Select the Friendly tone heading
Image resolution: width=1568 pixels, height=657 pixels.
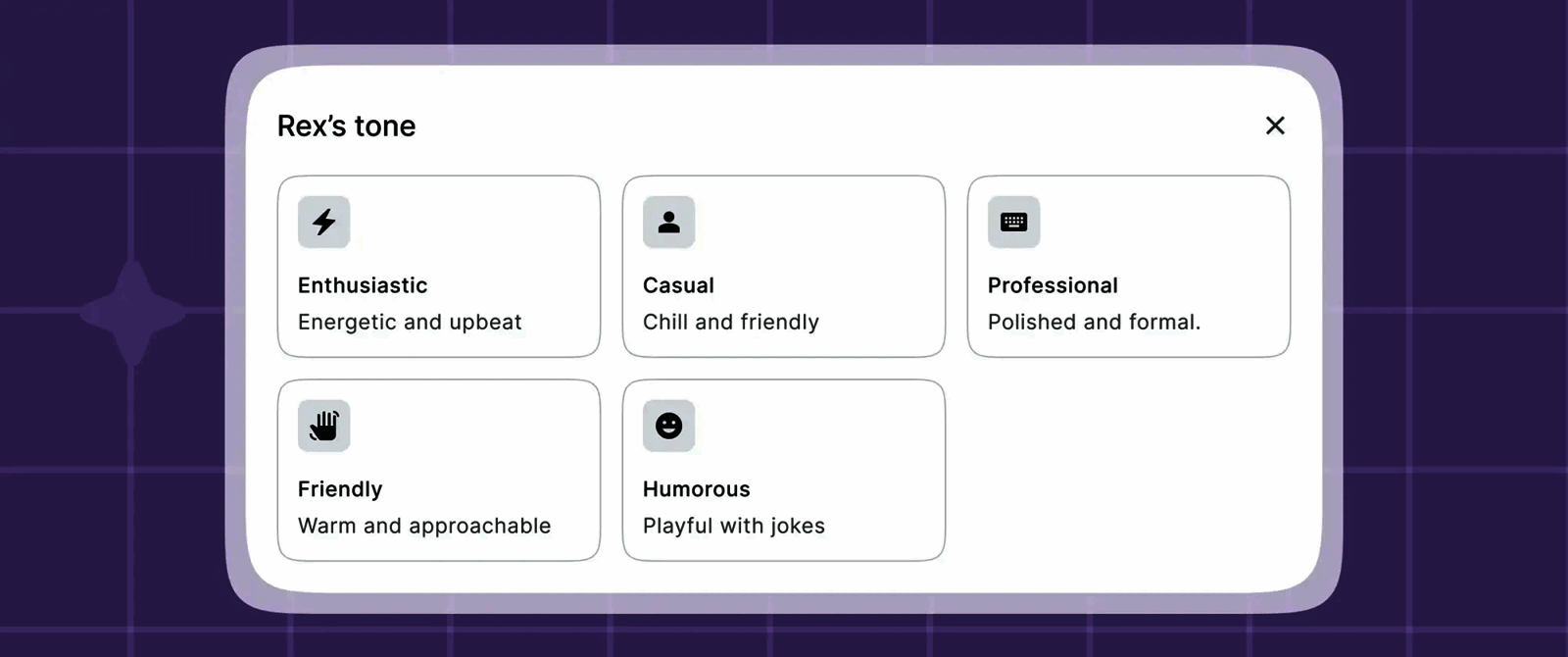coord(340,489)
